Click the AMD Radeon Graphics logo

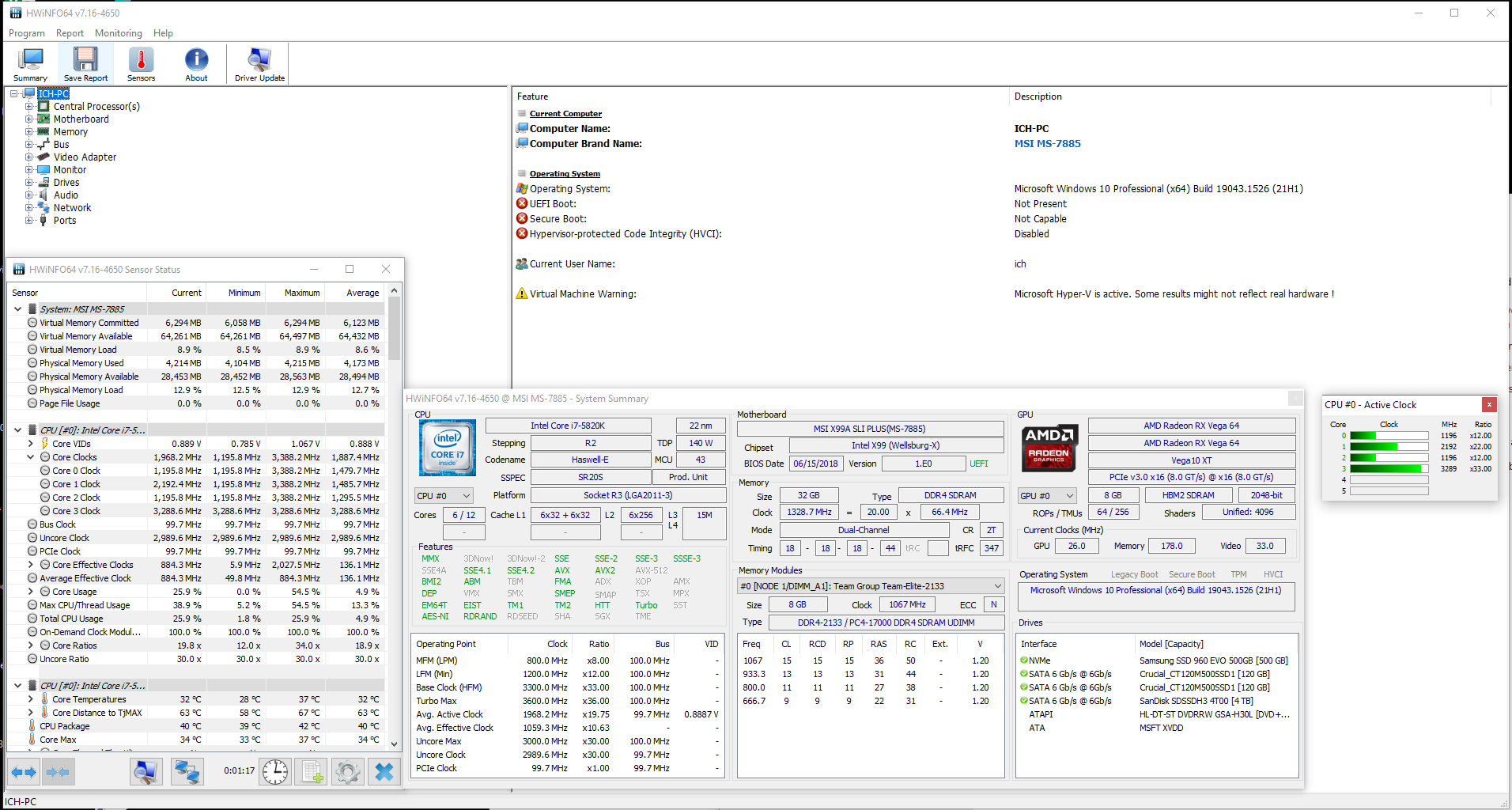tap(1049, 447)
